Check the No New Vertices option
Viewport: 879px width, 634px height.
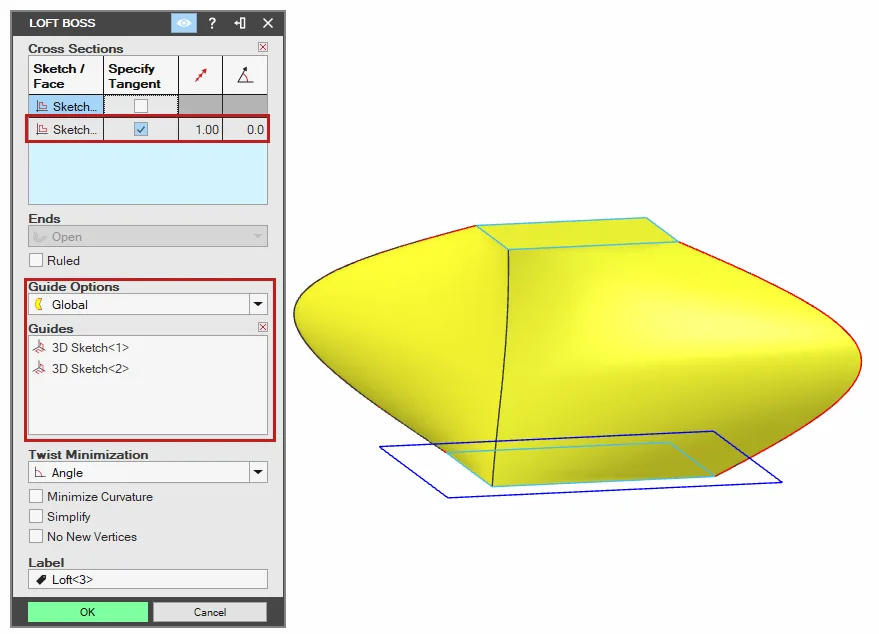[36, 536]
